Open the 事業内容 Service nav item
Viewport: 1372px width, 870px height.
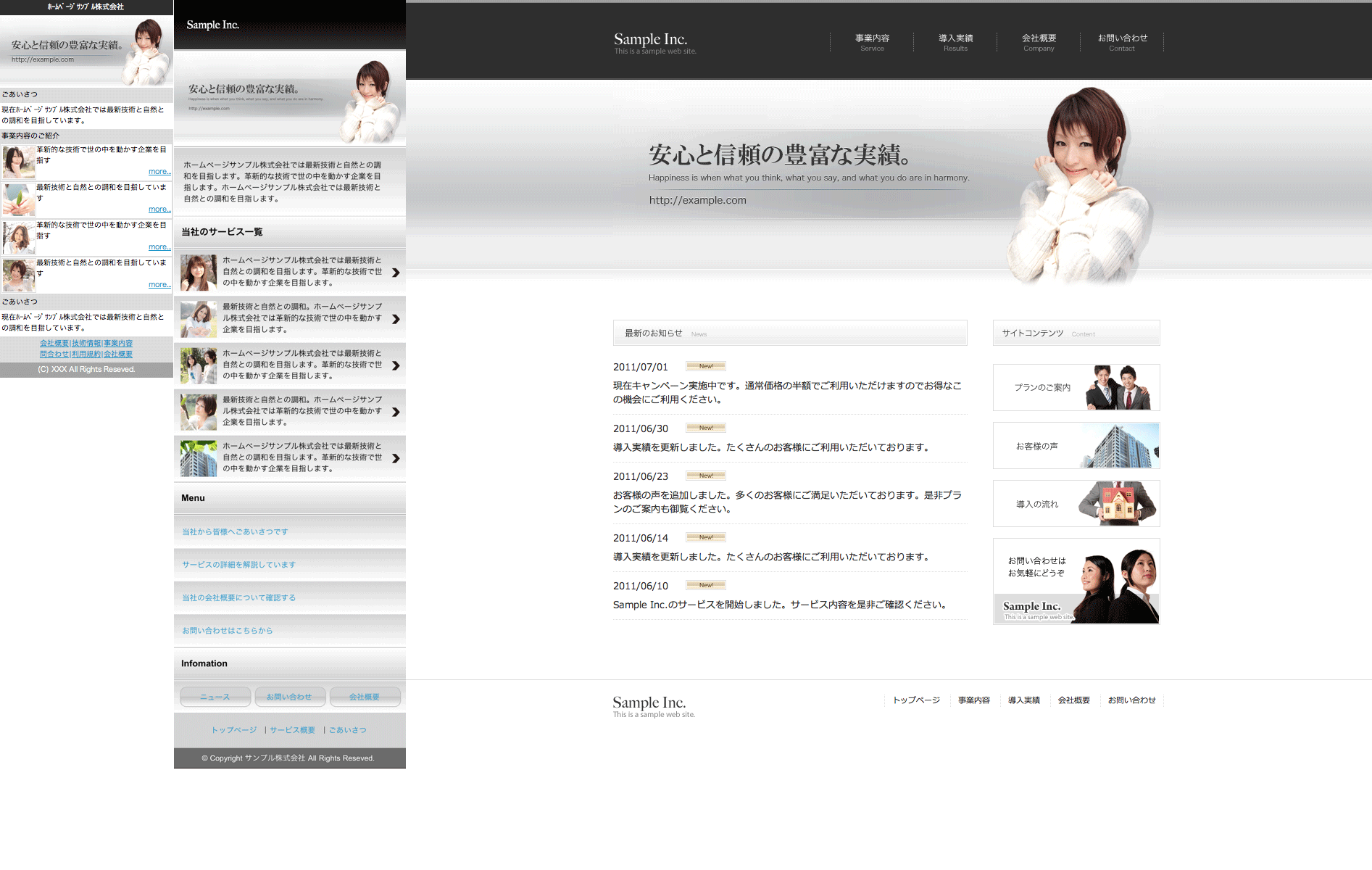872,42
